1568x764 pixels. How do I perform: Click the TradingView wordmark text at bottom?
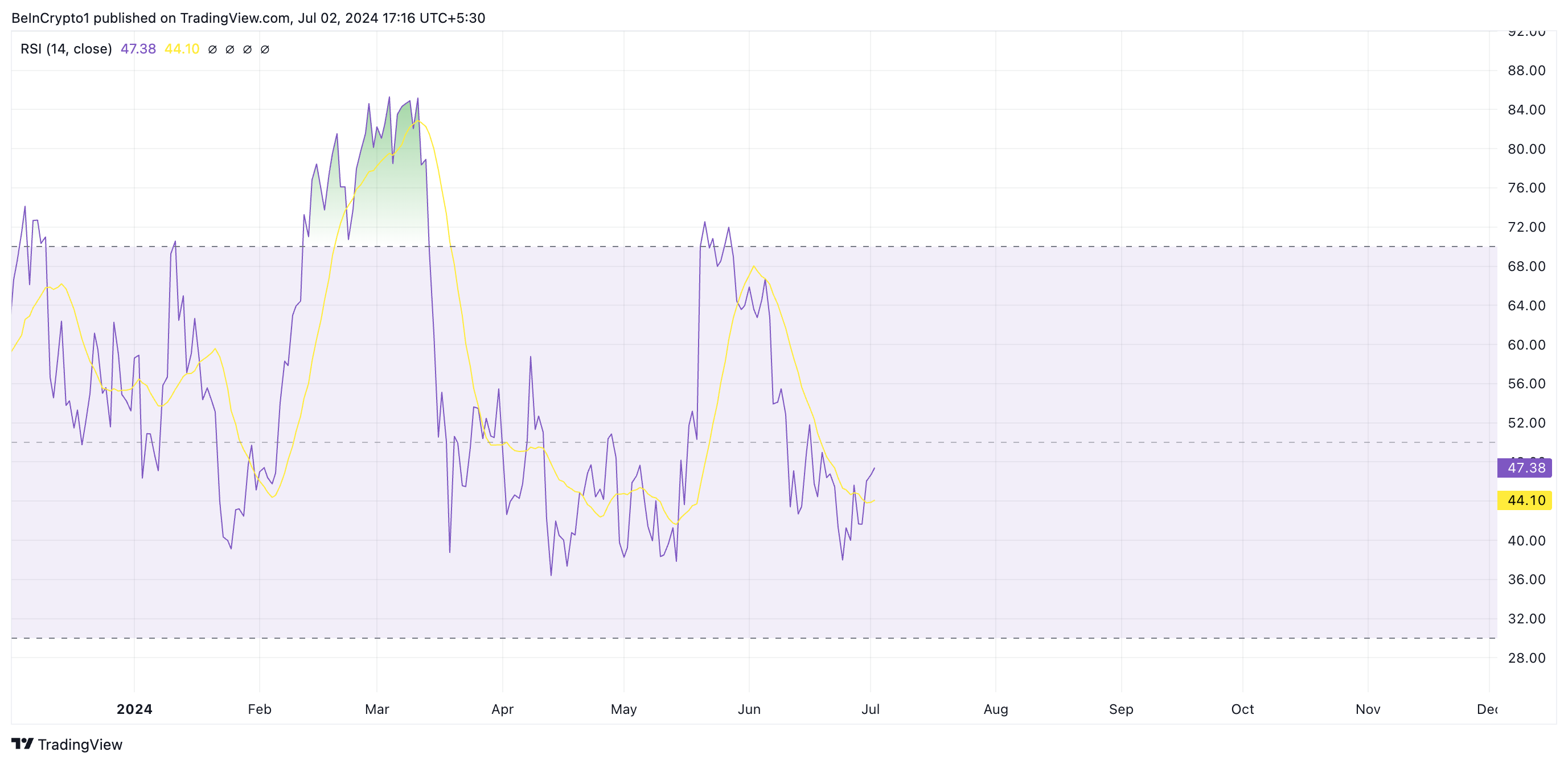click(80, 745)
